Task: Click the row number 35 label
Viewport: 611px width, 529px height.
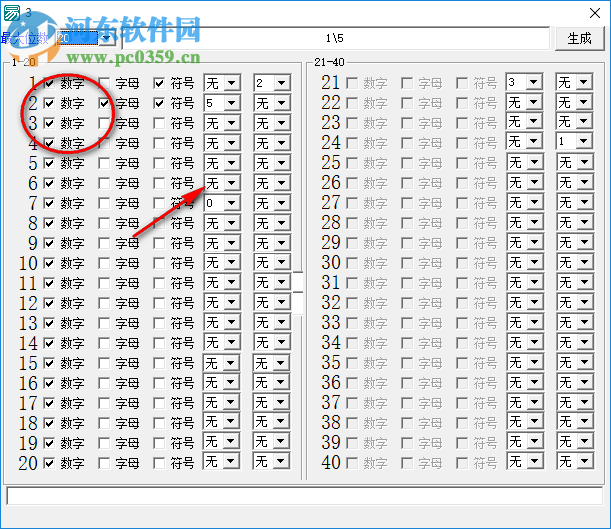Action: pyautogui.click(x=331, y=362)
